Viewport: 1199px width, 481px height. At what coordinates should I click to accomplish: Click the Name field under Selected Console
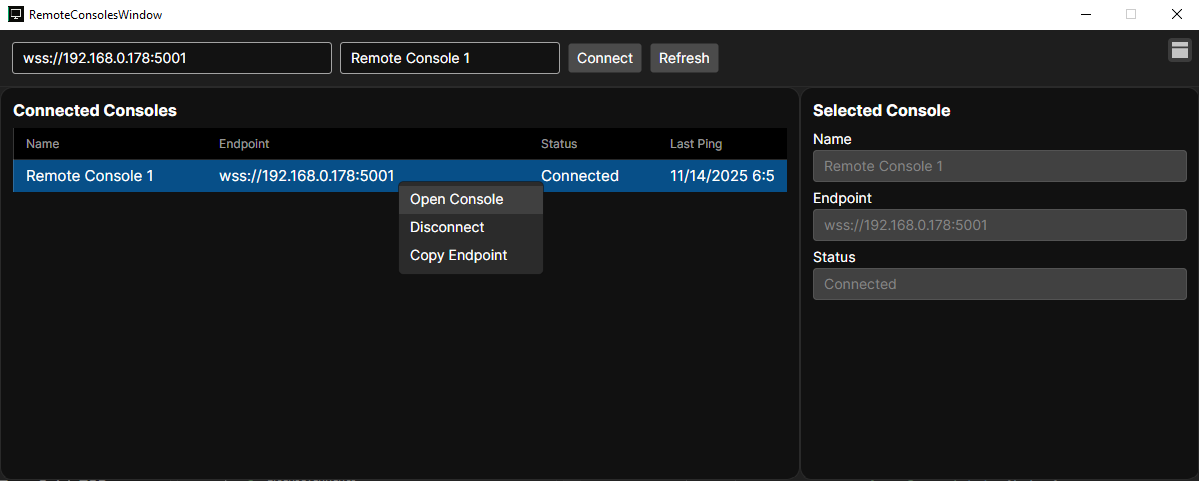(x=999, y=166)
